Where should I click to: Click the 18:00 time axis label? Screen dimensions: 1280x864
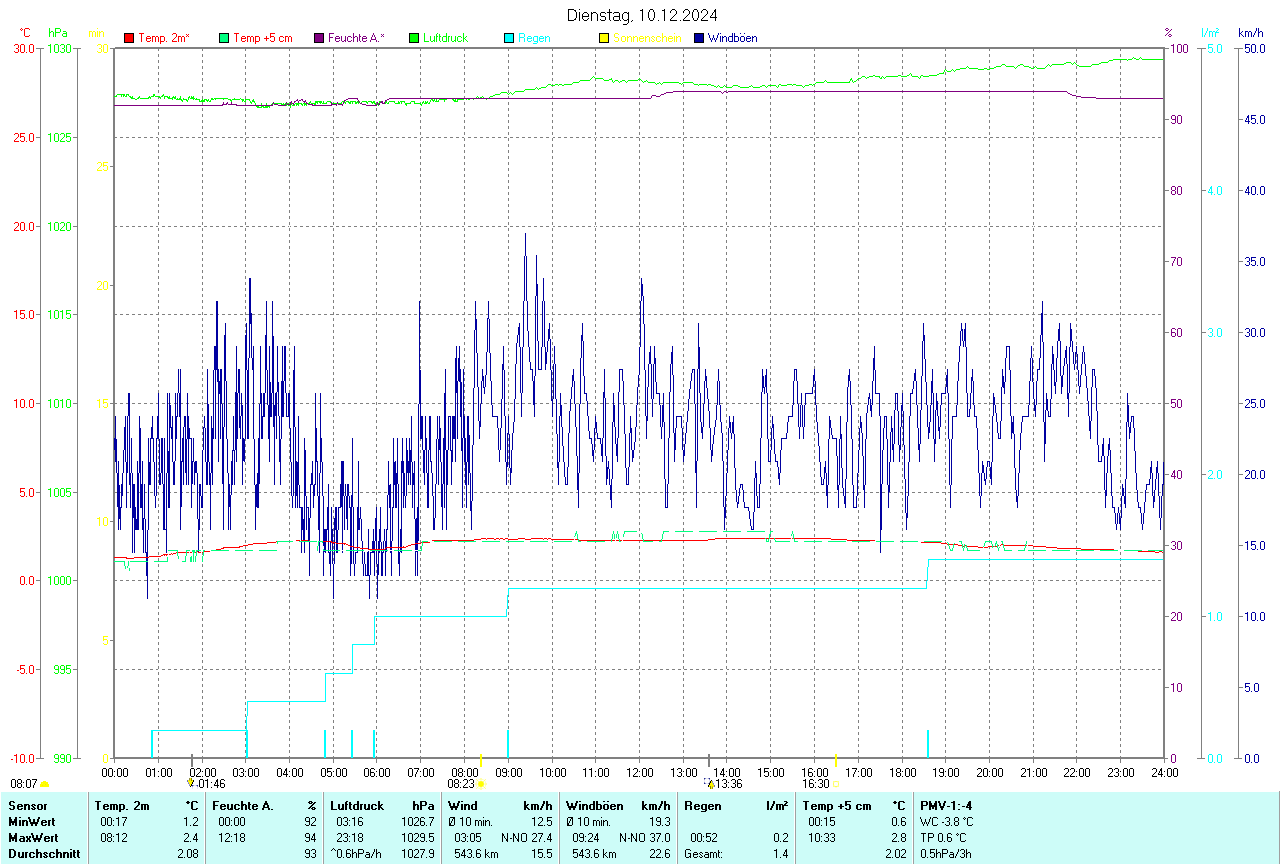coord(902,772)
